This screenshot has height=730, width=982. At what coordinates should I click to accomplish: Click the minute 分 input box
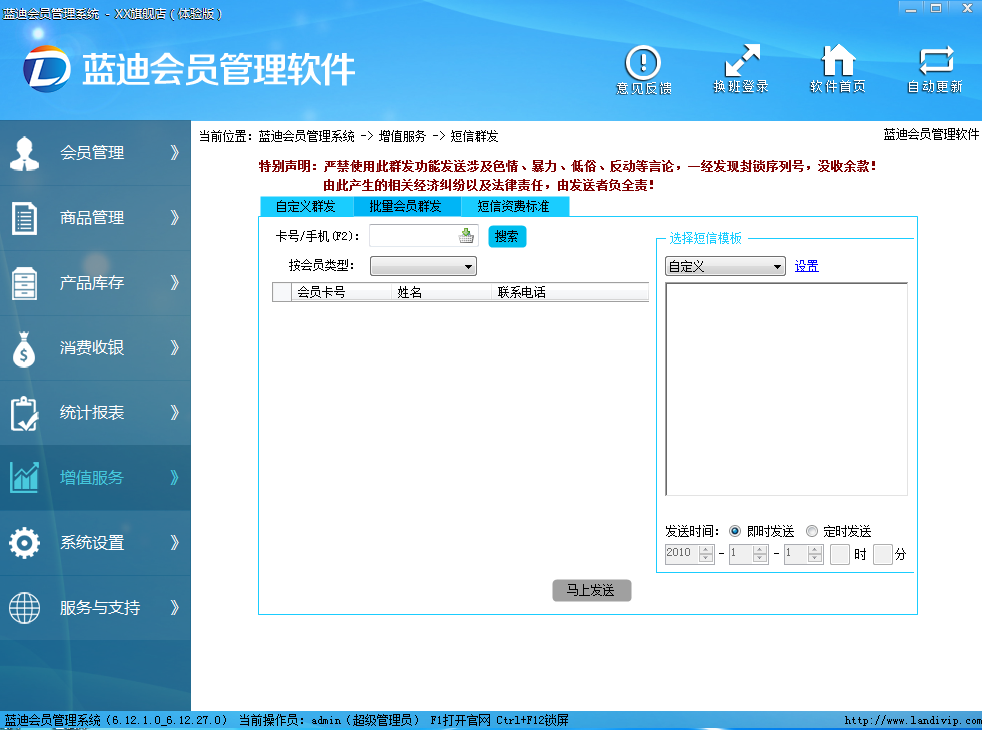click(x=882, y=554)
